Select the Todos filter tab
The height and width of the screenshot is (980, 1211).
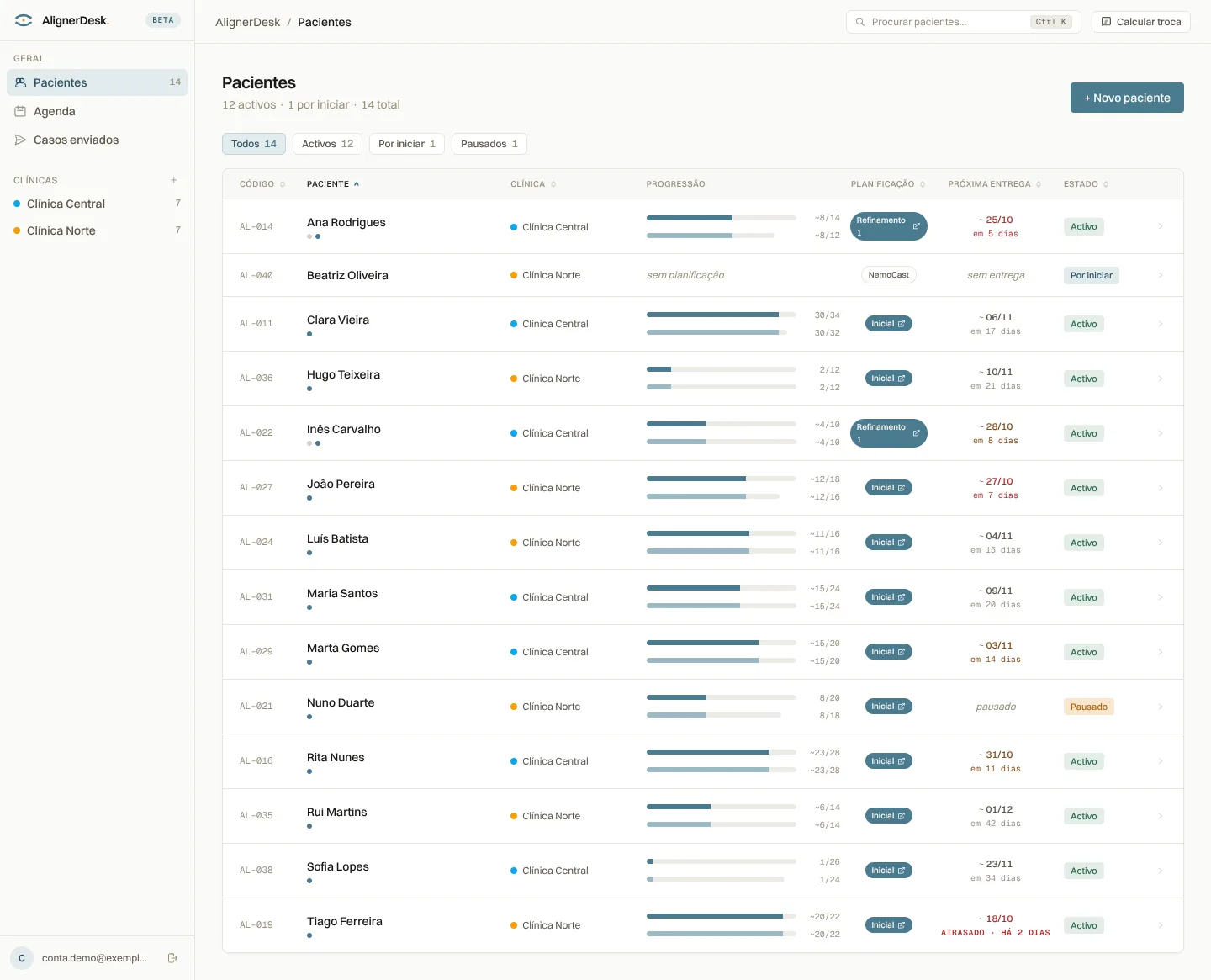[x=254, y=144]
